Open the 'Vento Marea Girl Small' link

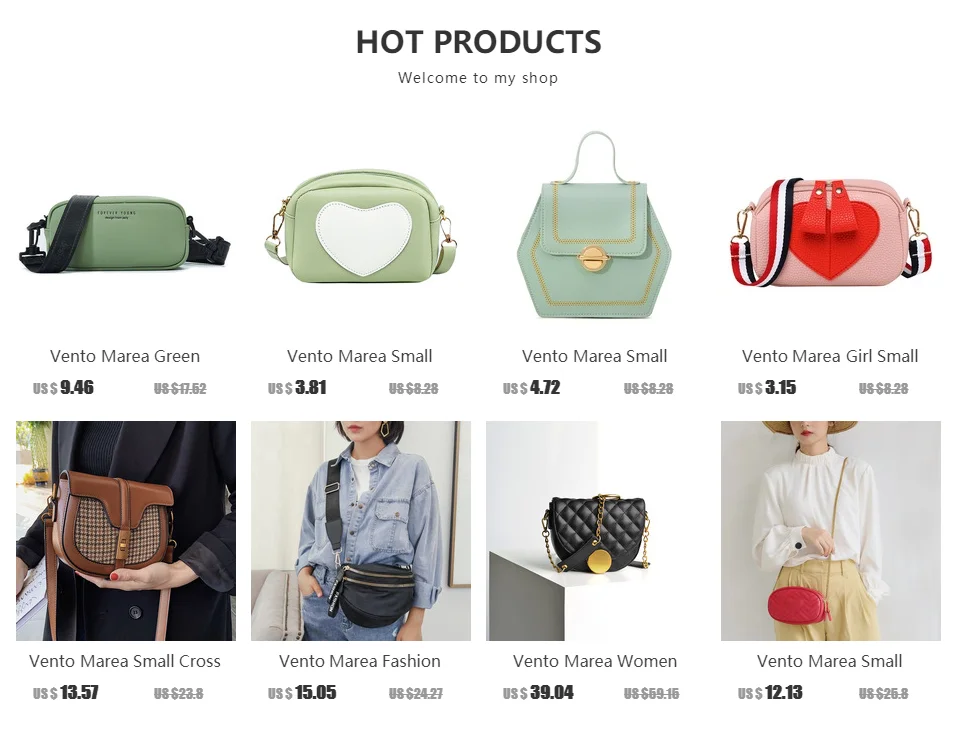pos(830,356)
